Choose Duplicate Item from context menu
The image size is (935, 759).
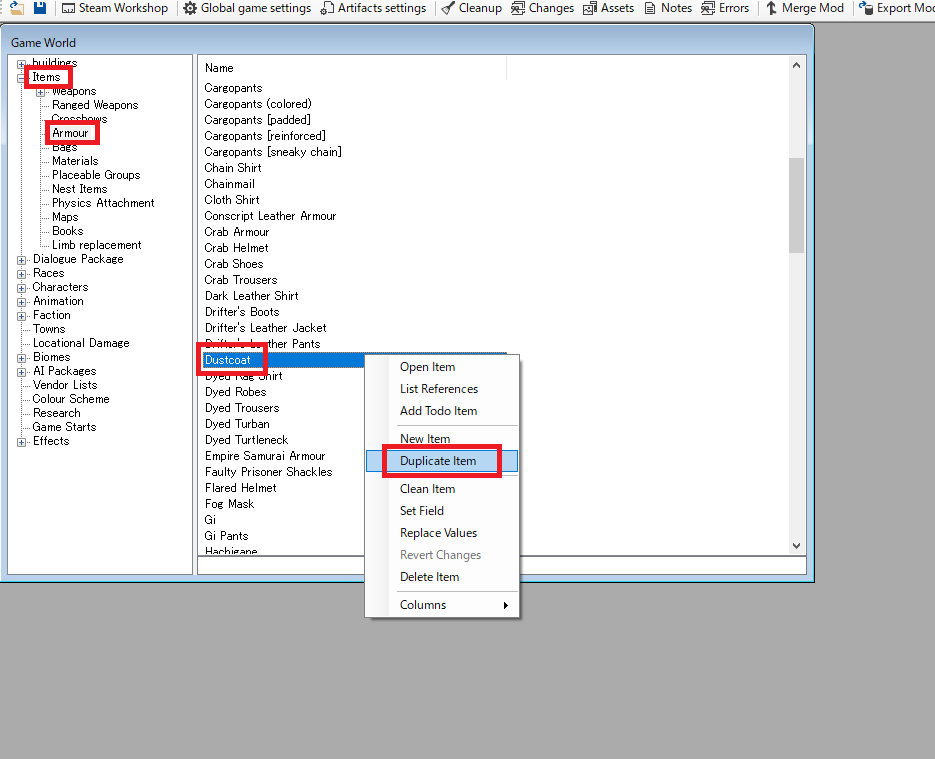[442, 461]
